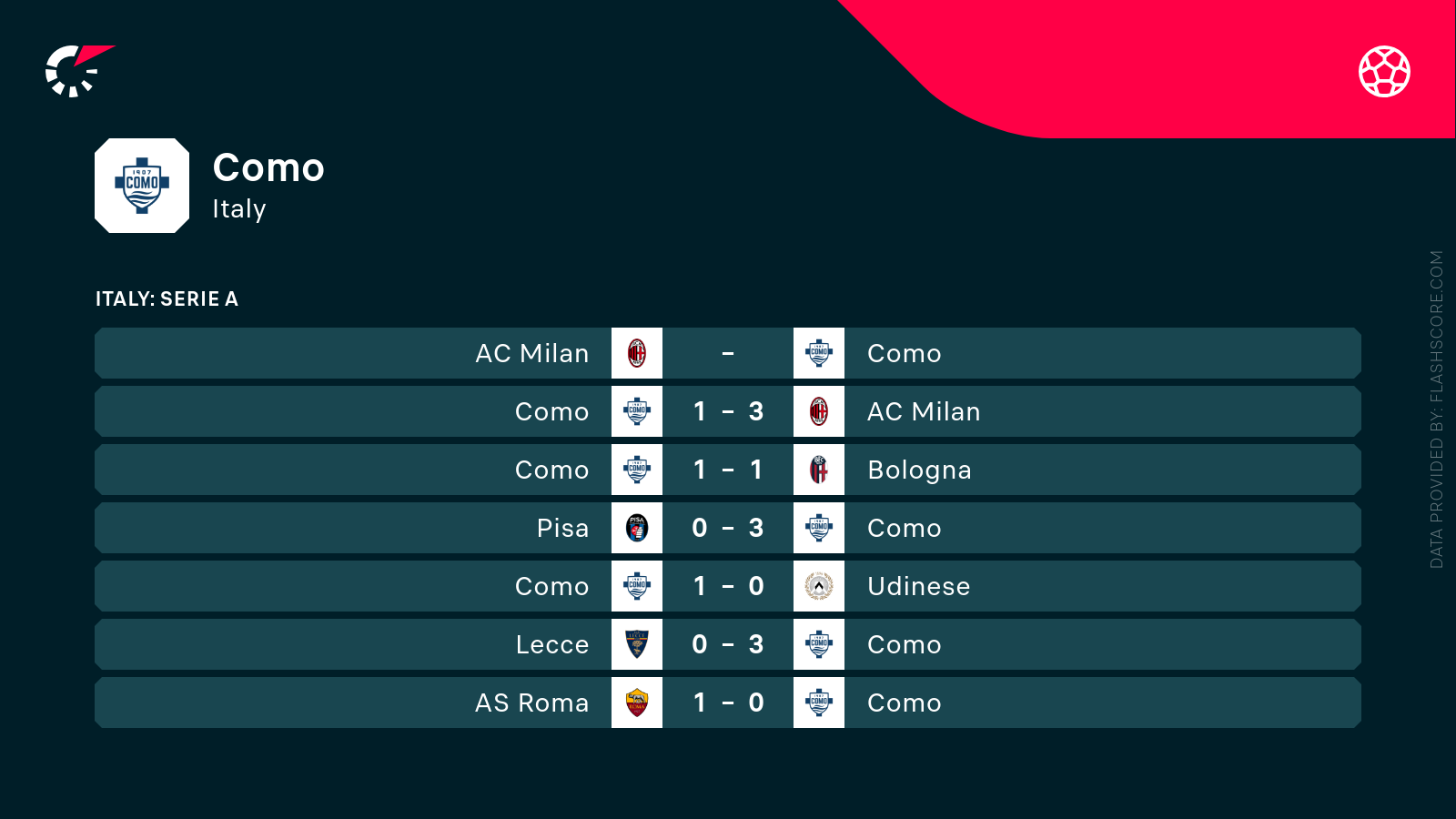This screenshot has height=819, width=1456.
Task: Click the Bologna club crest
Action: [819, 470]
